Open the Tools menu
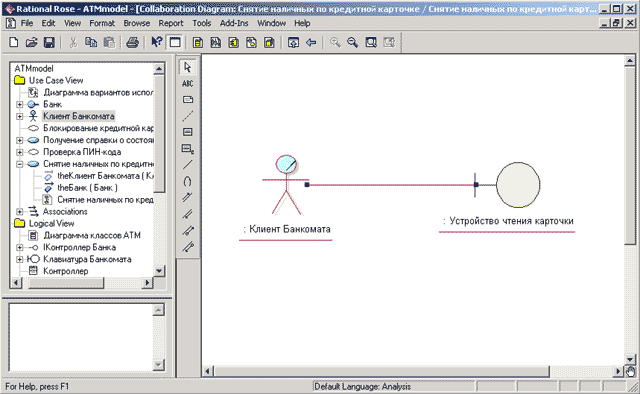The image size is (640, 394). [202, 23]
